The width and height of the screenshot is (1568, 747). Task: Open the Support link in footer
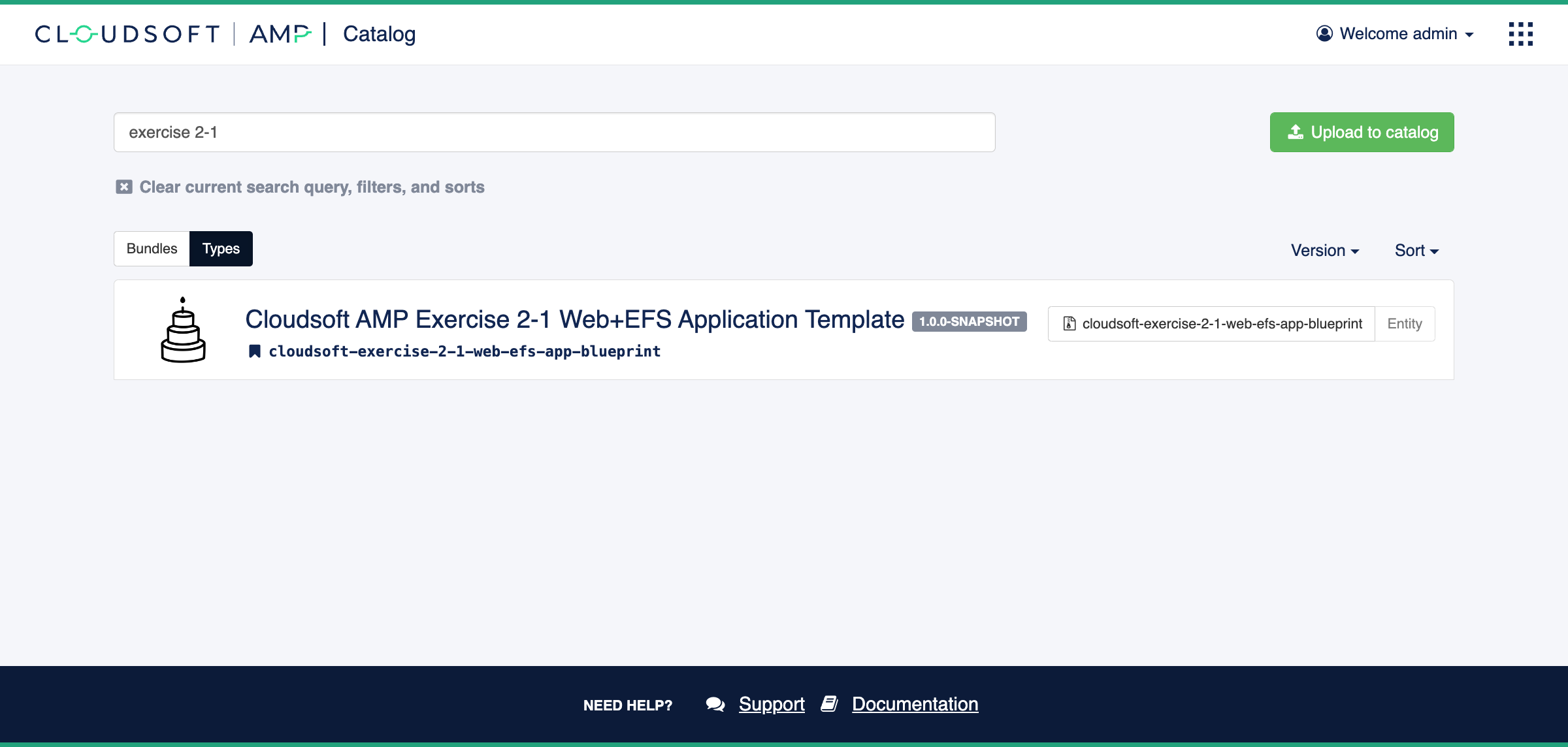click(x=772, y=704)
